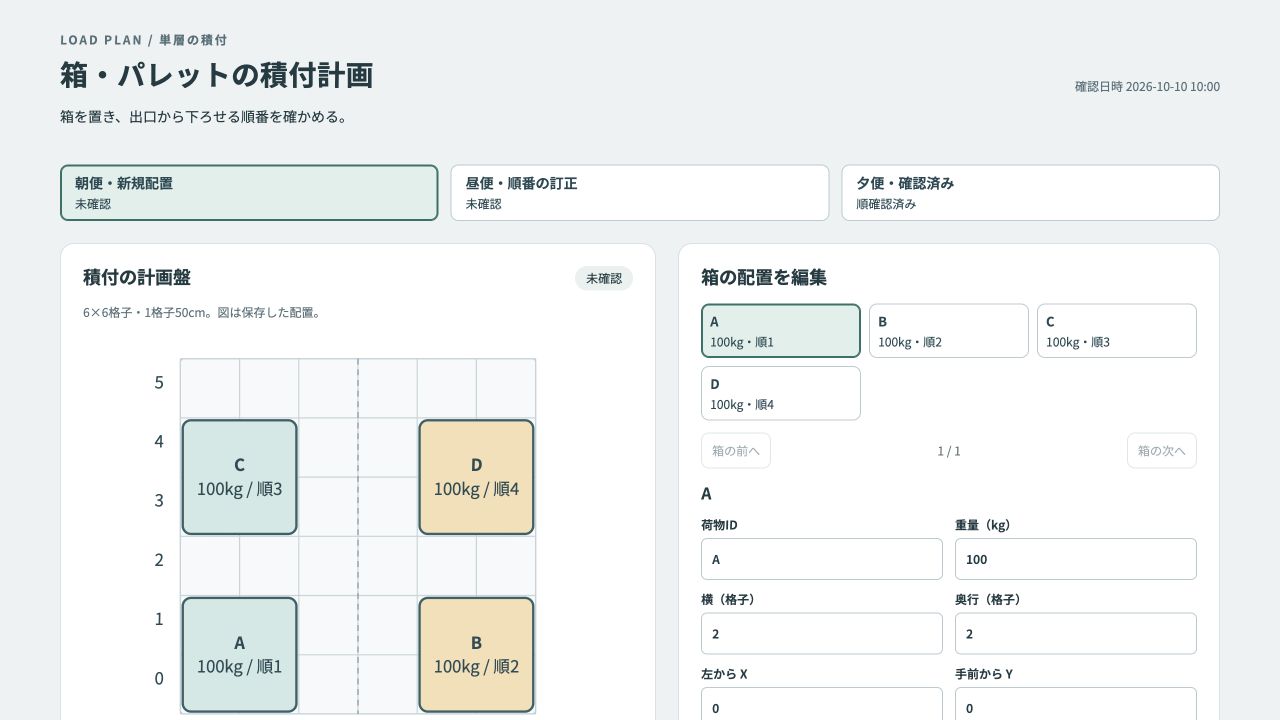This screenshot has width=1280, height=720.
Task: Click the LOAD PLAN / 単層の積付 breadcrumb
Action: [144, 40]
